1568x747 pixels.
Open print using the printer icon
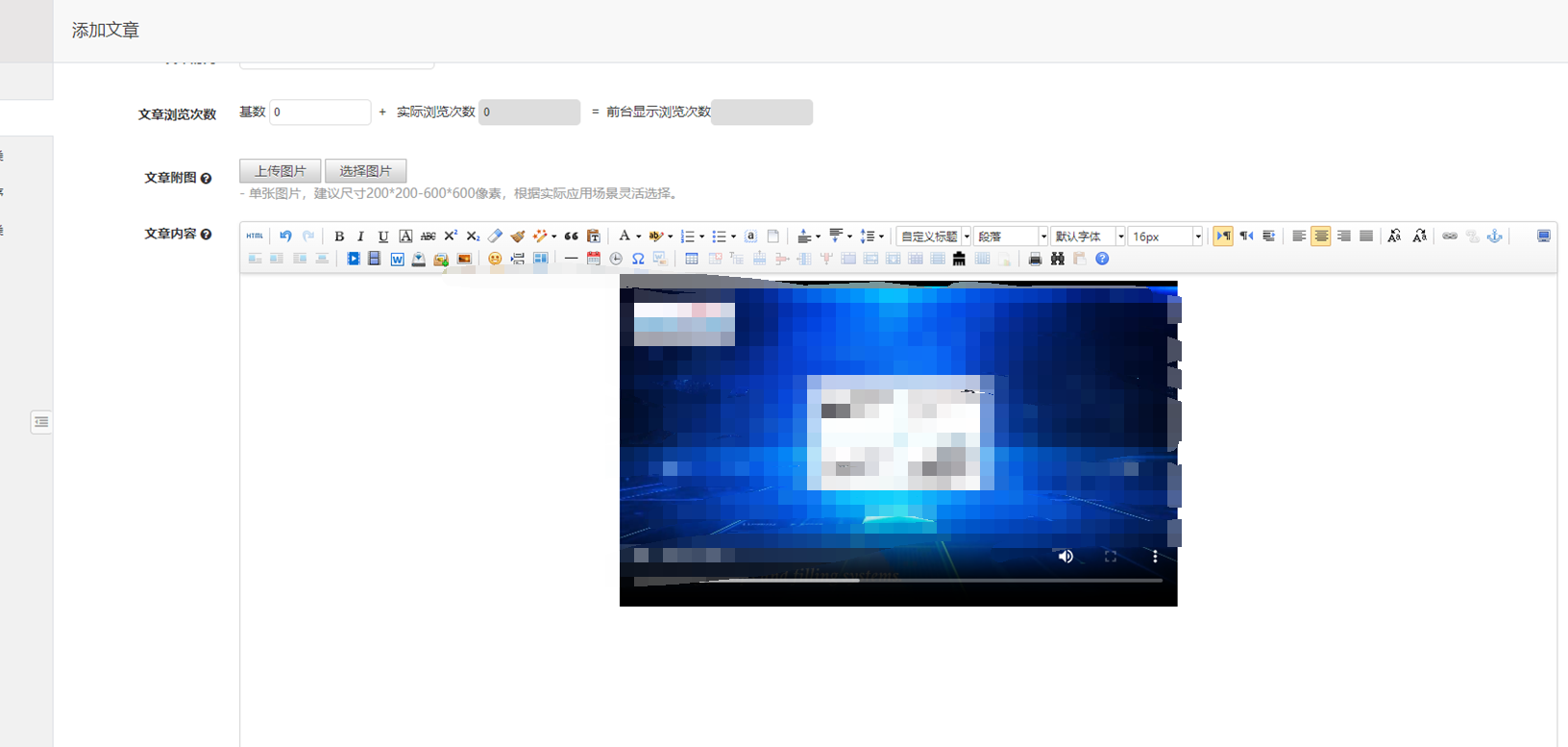pos(1035,259)
